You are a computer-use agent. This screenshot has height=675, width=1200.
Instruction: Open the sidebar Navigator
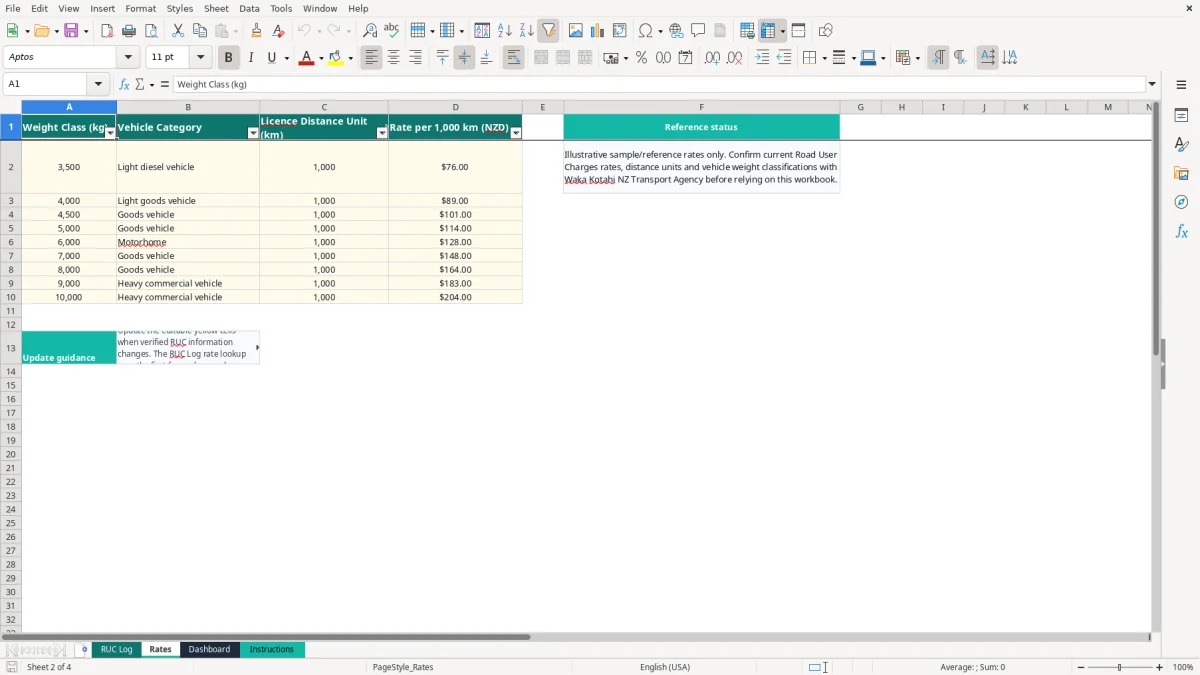coord(1181,202)
